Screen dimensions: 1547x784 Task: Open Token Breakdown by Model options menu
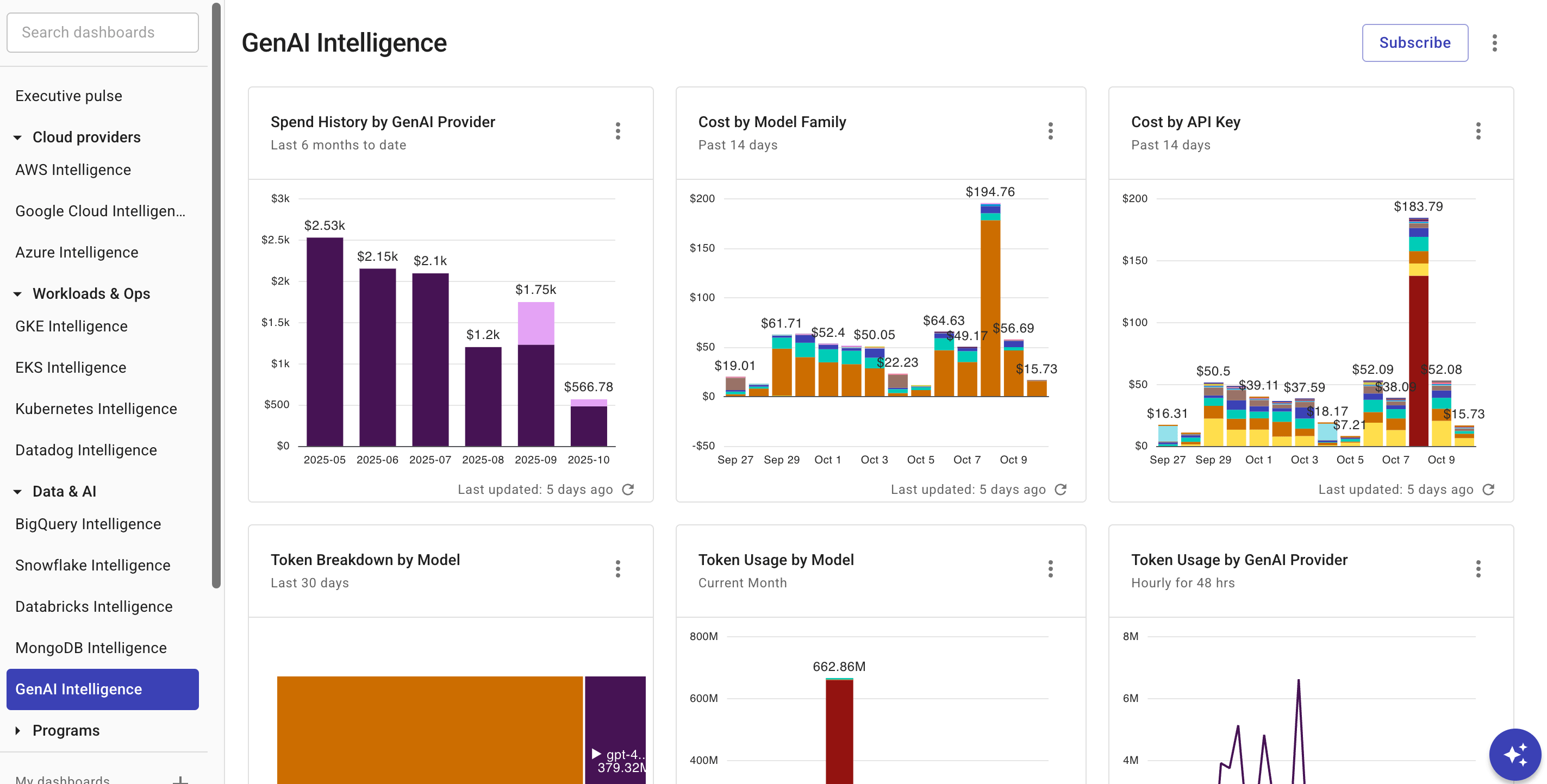point(617,568)
